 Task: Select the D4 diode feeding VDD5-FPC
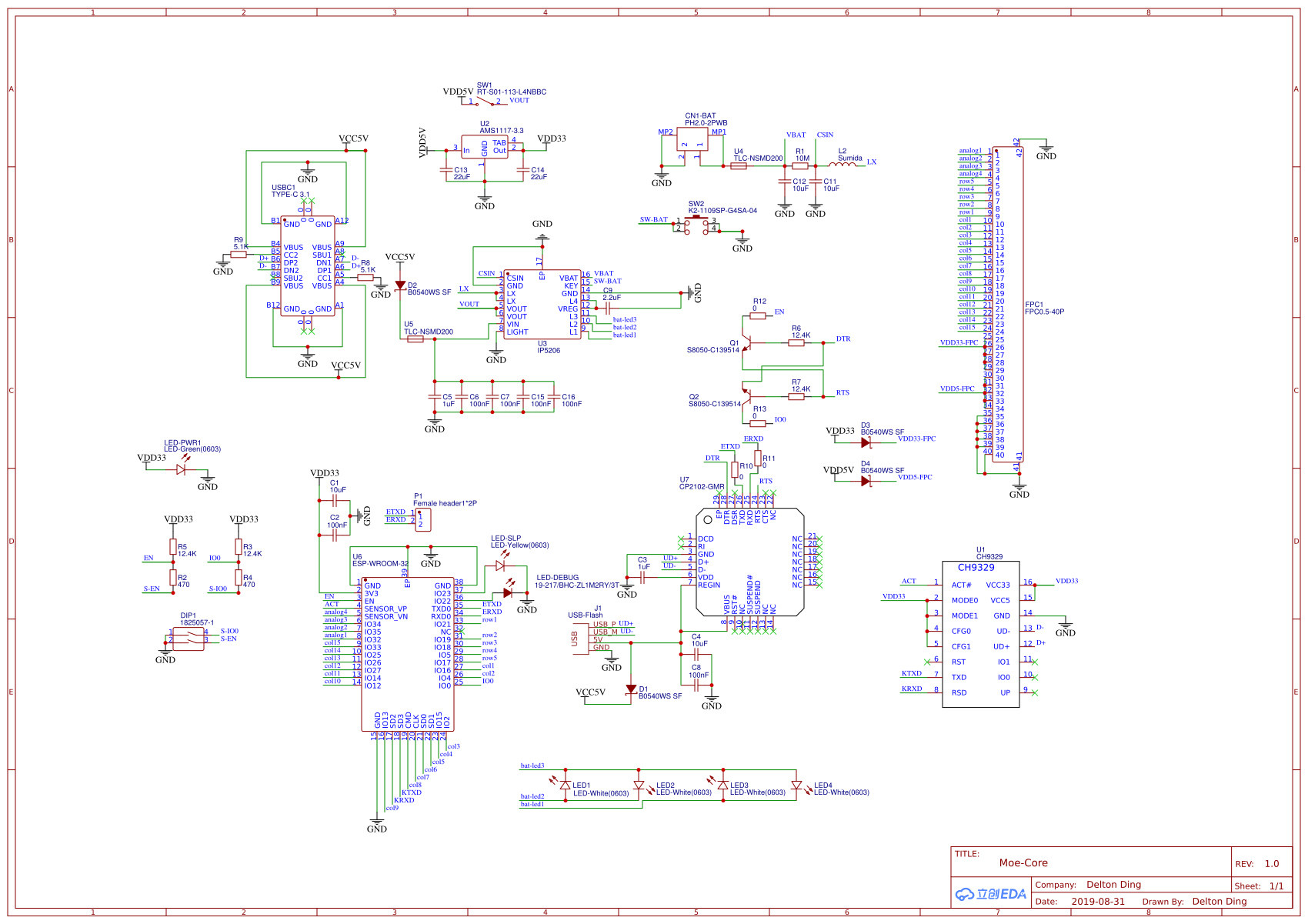click(x=866, y=481)
